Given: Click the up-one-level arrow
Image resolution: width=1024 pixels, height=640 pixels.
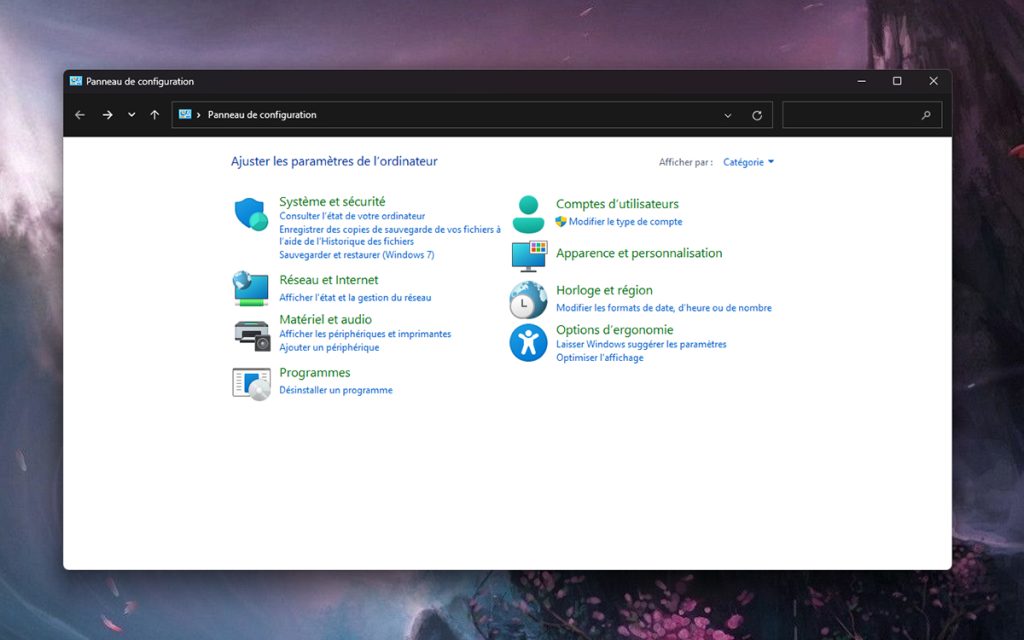Looking at the screenshot, I should coord(154,114).
